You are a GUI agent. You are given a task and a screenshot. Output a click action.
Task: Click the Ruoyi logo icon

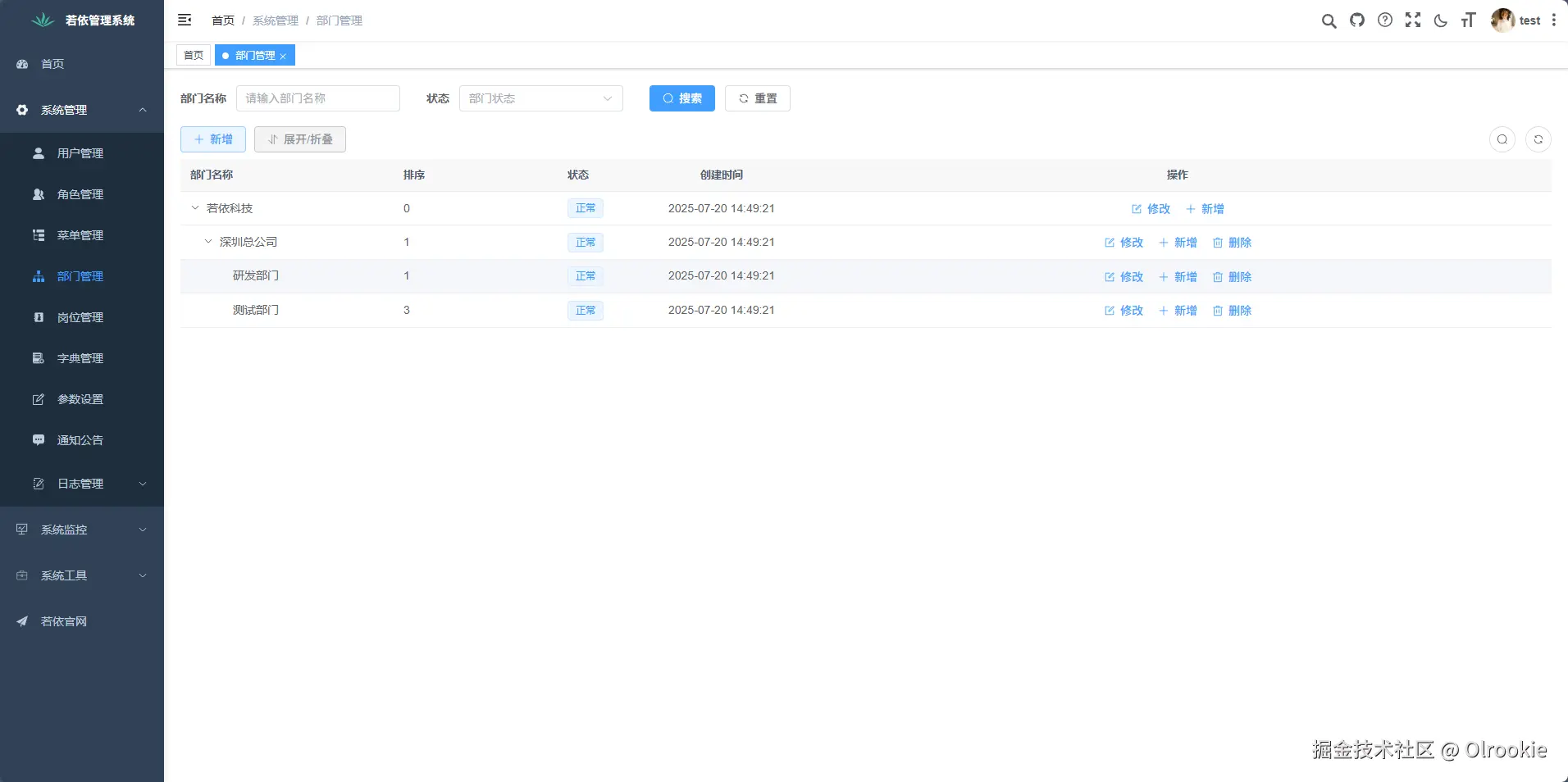click(x=43, y=20)
